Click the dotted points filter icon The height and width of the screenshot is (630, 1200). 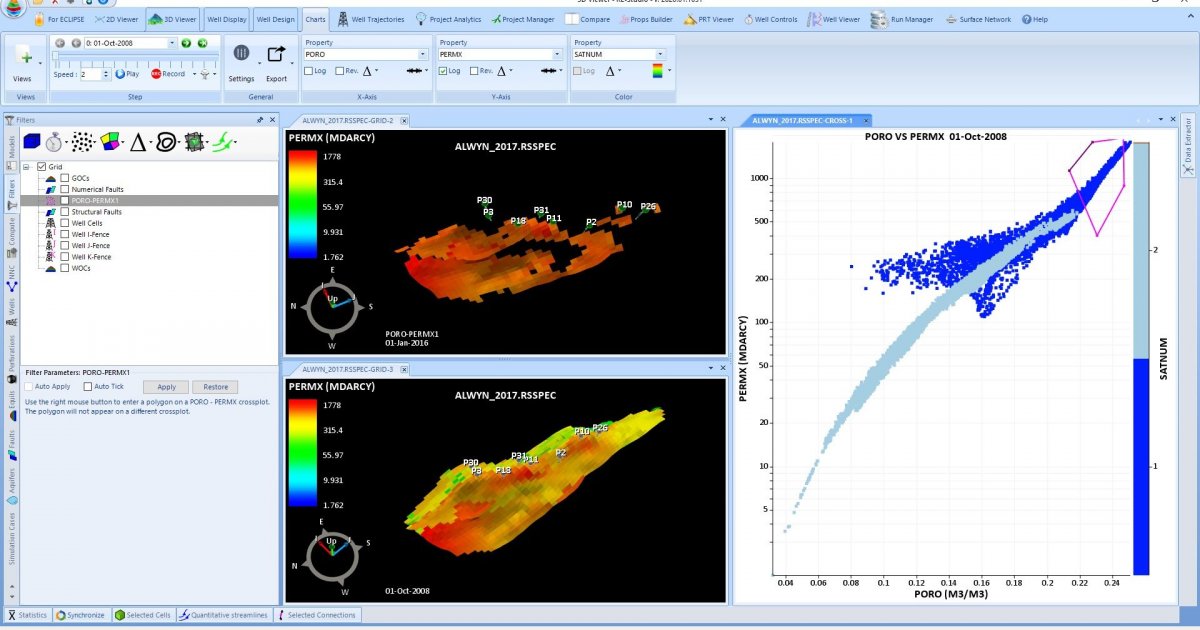click(84, 142)
